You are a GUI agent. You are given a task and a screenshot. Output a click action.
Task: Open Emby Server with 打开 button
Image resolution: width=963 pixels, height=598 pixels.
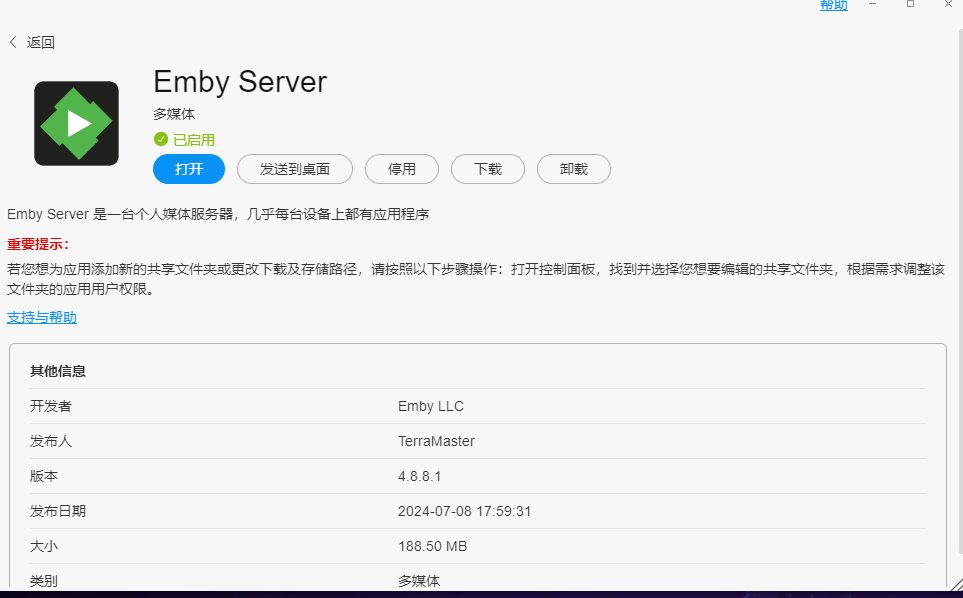pyautogui.click(x=189, y=169)
